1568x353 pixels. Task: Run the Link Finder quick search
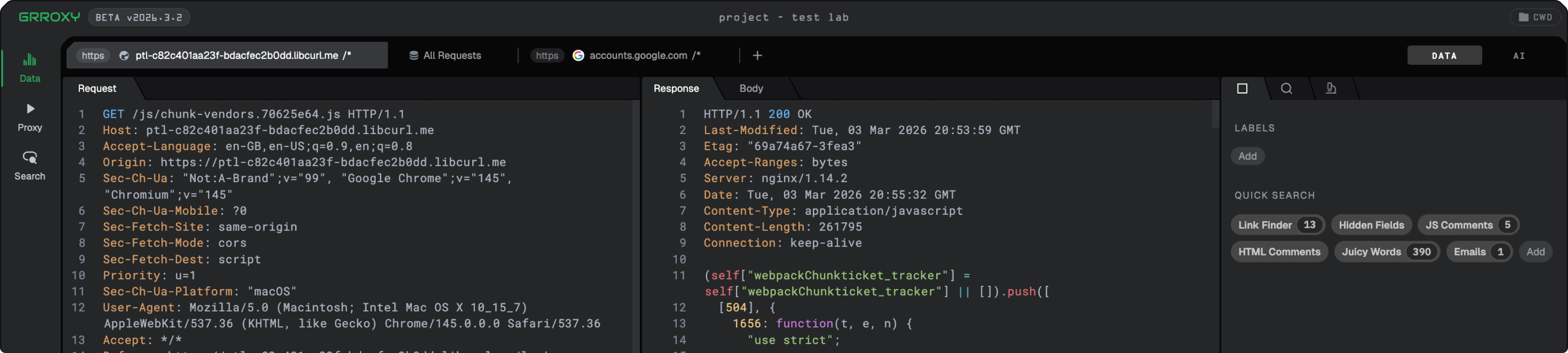pos(1276,225)
